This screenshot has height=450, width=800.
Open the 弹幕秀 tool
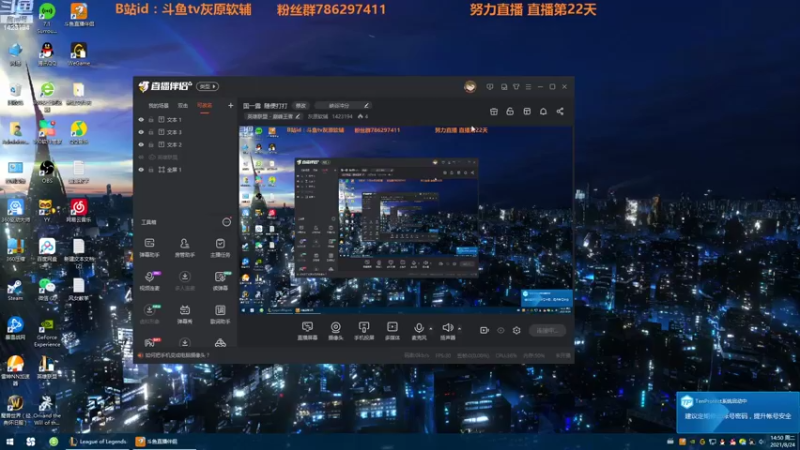coord(185,314)
